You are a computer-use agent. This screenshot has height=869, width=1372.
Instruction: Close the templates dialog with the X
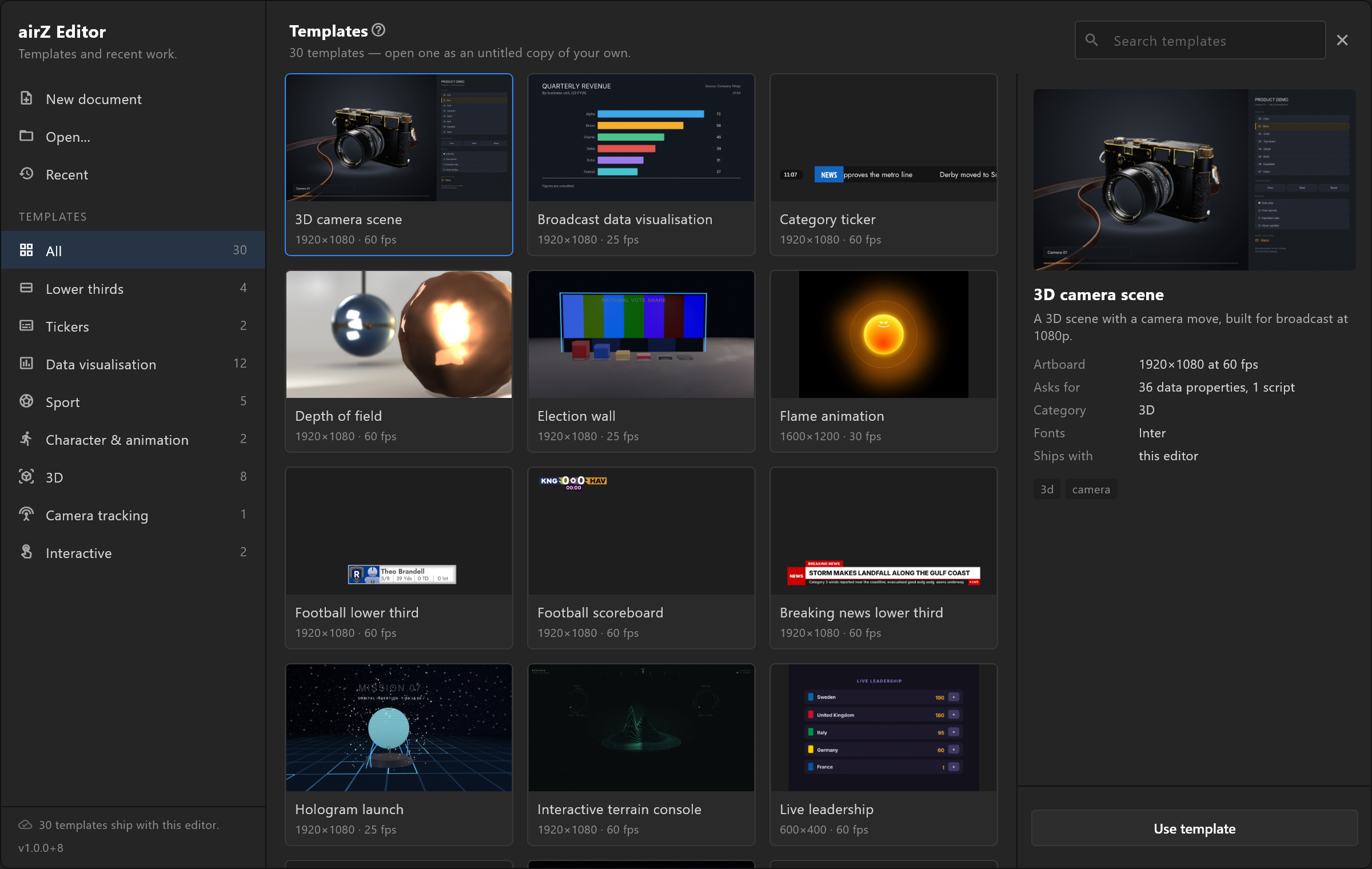(x=1342, y=40)
